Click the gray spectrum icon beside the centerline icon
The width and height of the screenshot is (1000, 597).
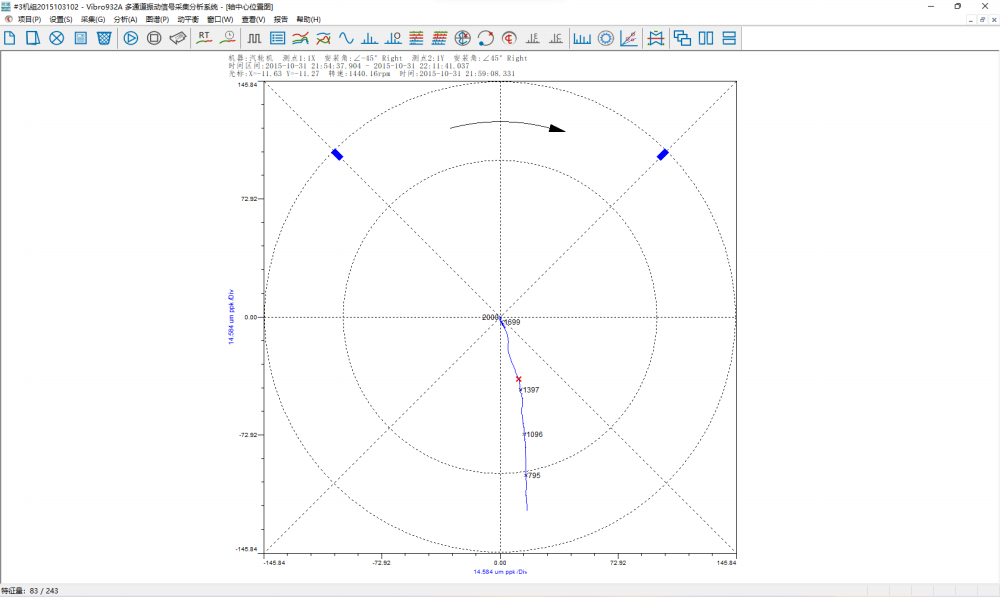[533, 38]
